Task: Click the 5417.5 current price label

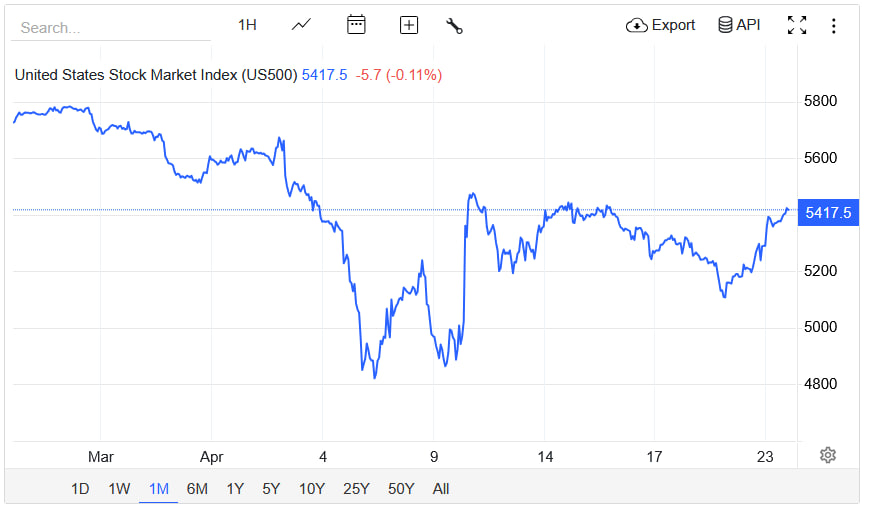Action: pos(828,213)
